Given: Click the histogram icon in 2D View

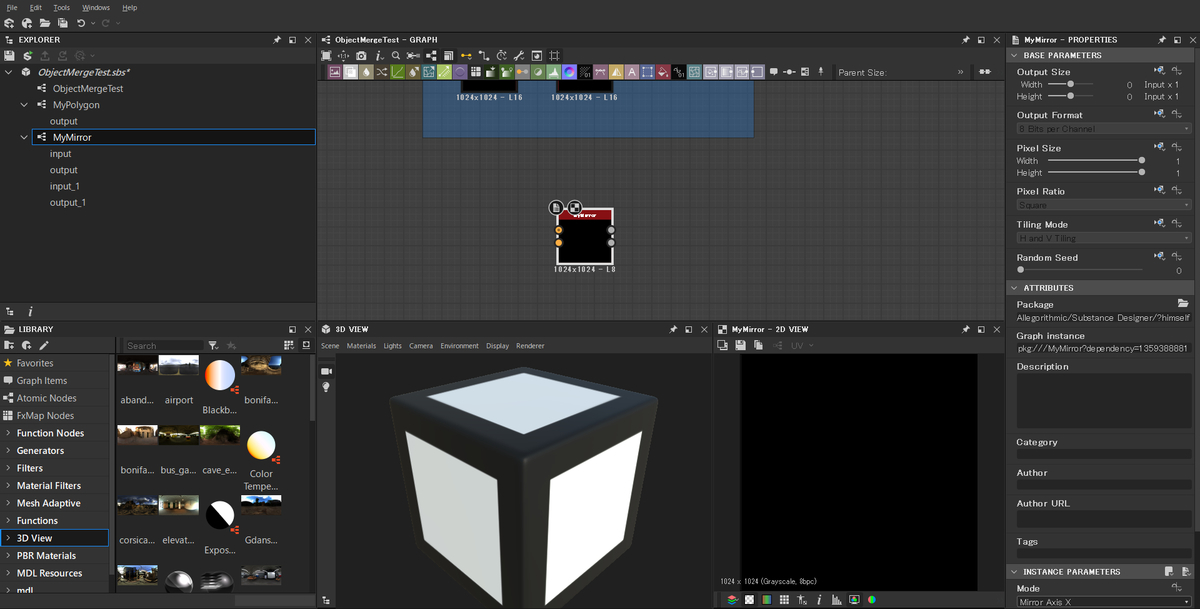Looking at the screenshot, I should (x=836, y=600).
